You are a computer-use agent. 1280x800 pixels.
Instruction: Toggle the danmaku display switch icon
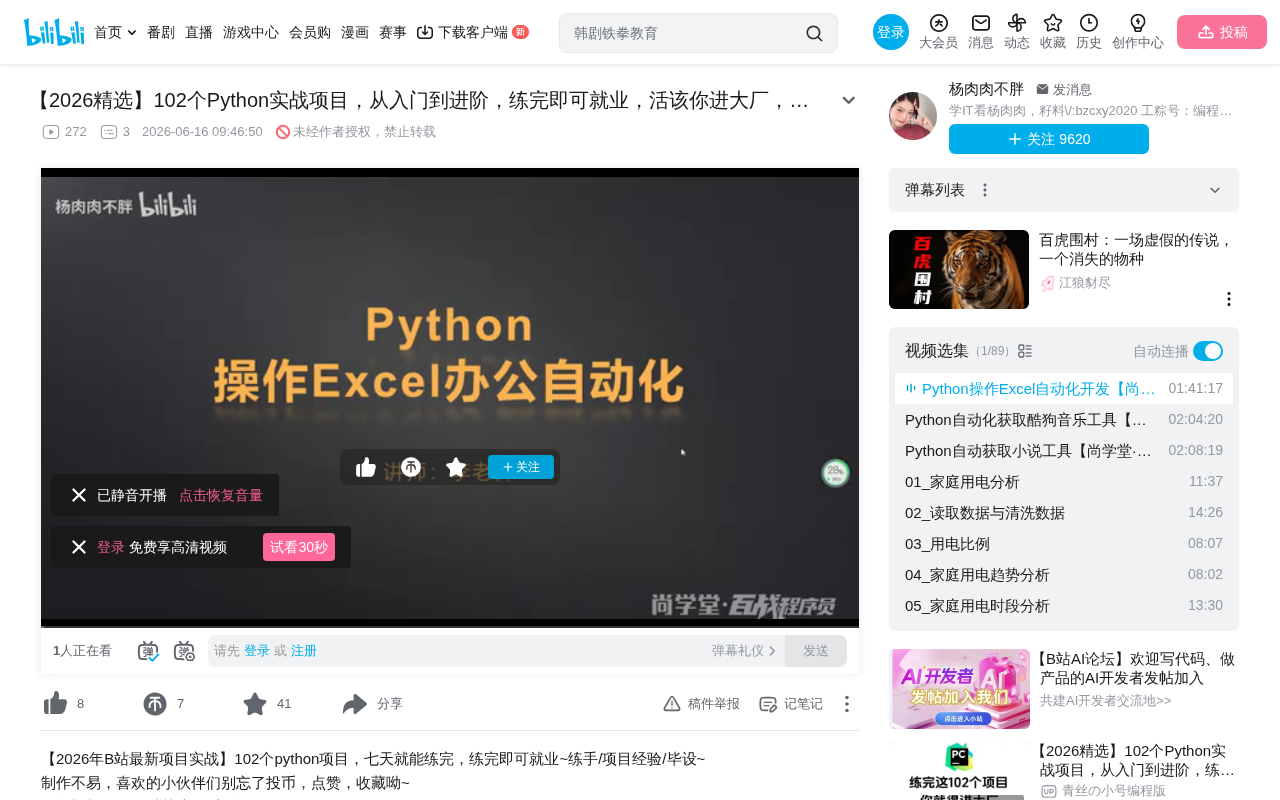pos(148,651)
